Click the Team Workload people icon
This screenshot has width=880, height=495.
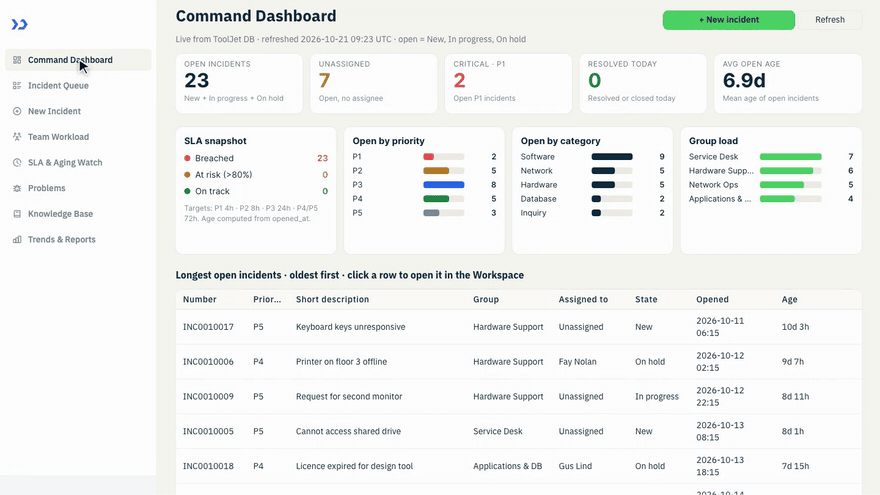17,136
